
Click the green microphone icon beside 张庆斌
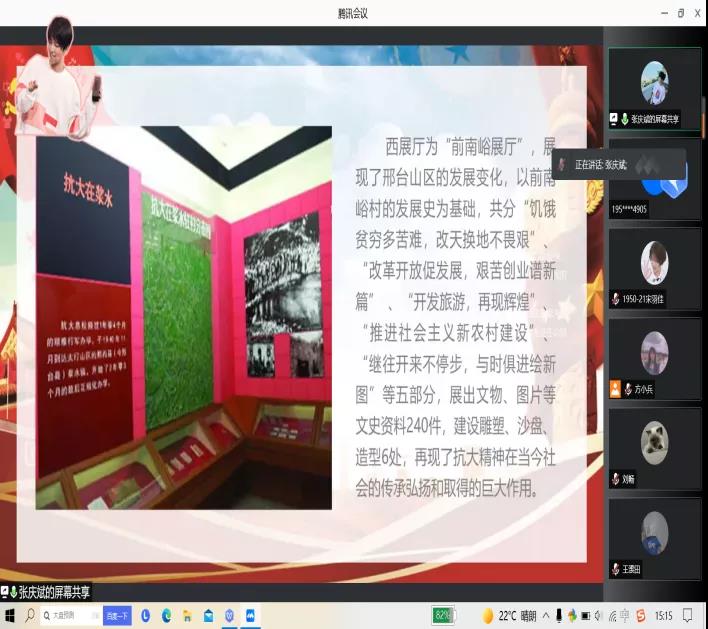coord(624,117)
